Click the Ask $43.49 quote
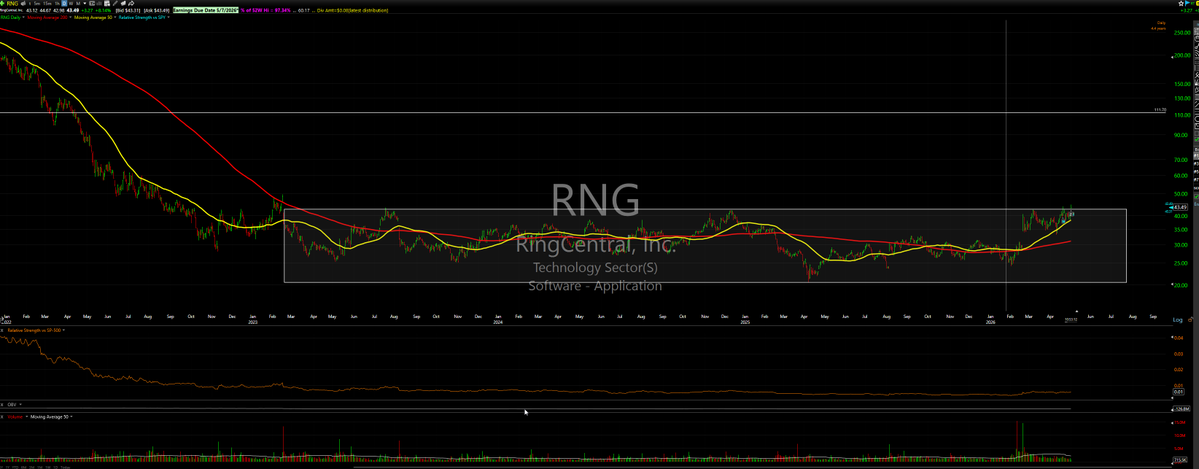The width and height of the screenshot is (1199, 469). pyautogui.click(x=157, y=10)
